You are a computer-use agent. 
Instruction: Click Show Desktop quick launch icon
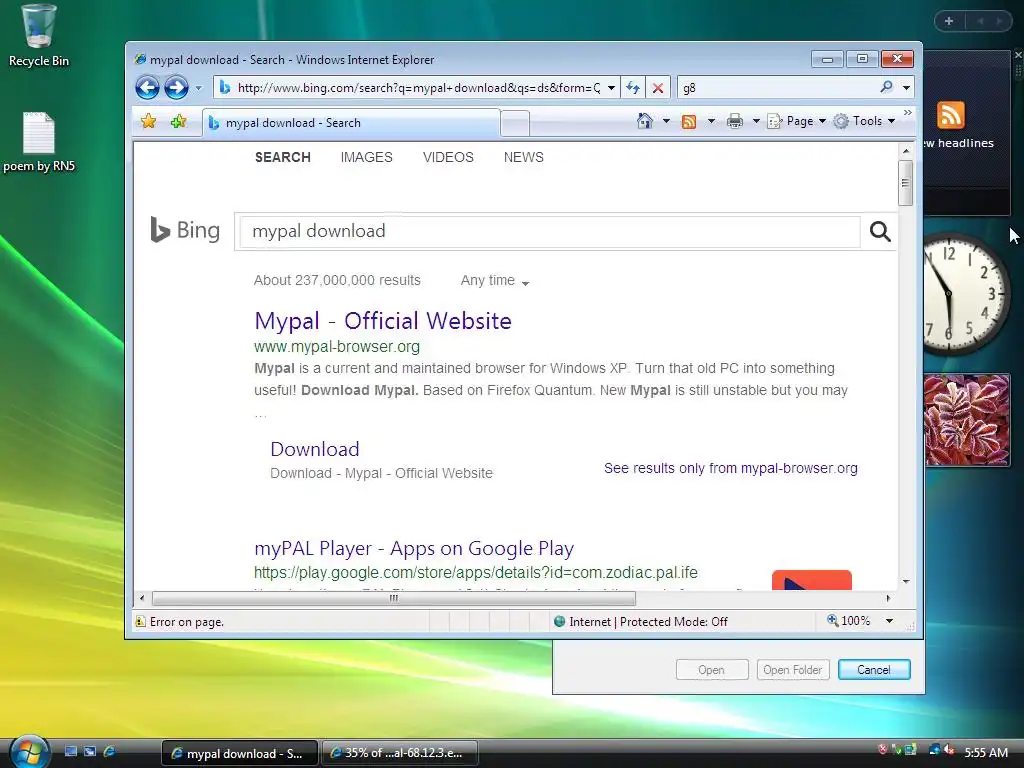point(71,752)
